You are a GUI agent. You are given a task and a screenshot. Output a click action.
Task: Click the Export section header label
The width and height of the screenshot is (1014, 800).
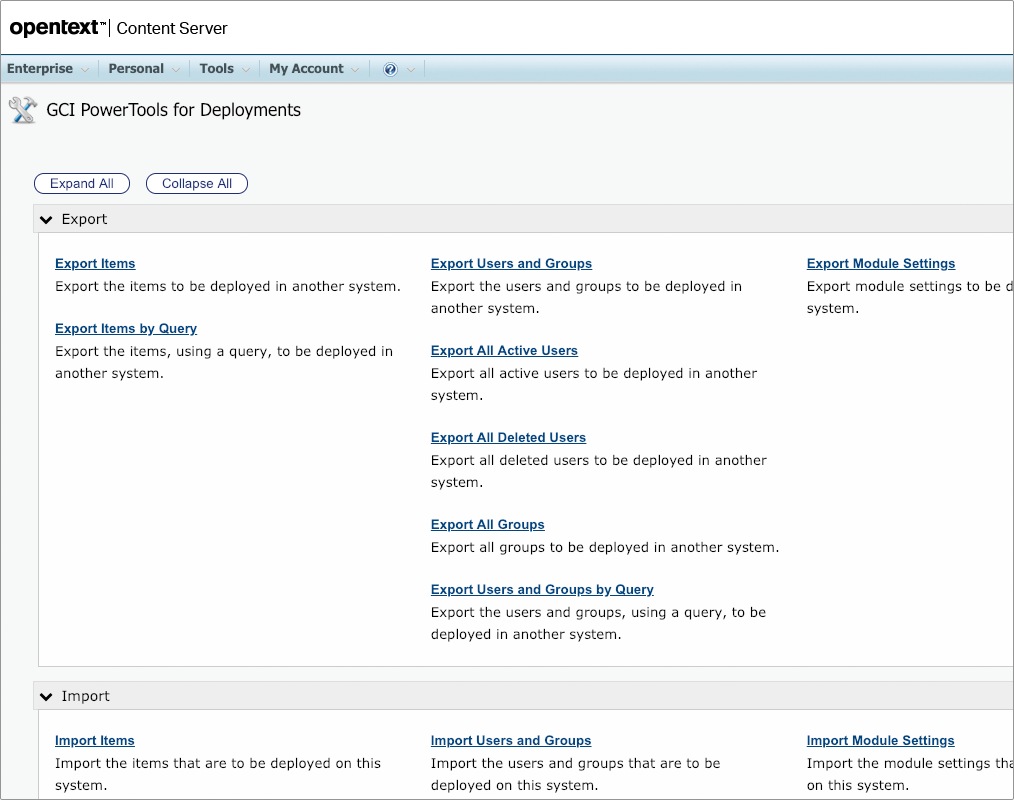(84, 219)
